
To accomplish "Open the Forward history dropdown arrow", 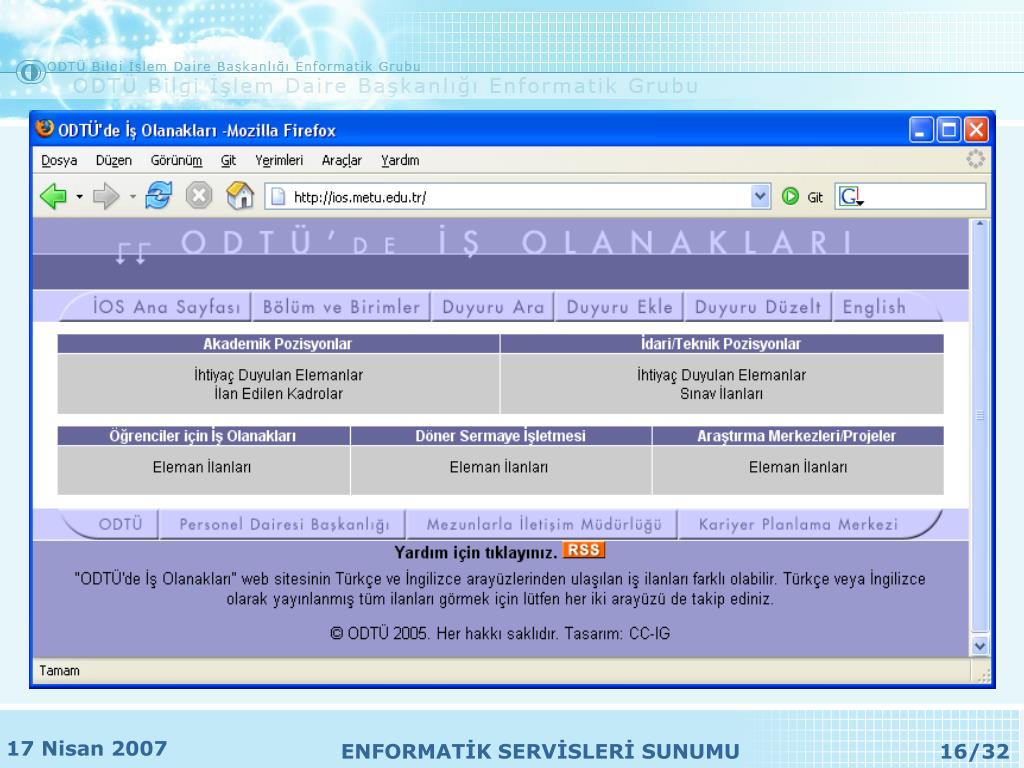I will coord(133,197).
